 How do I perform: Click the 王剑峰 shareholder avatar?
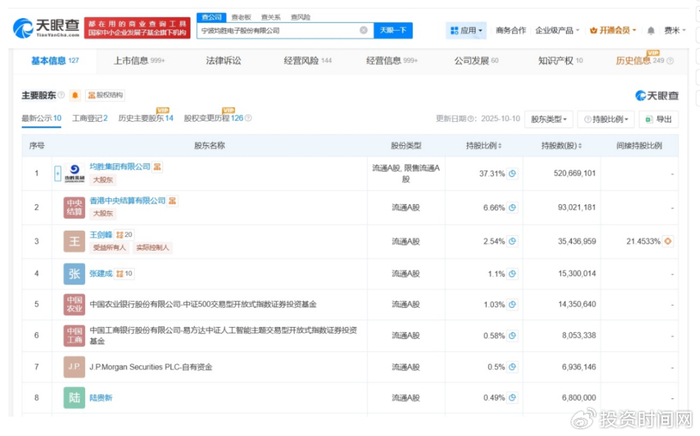click(74, 241)
